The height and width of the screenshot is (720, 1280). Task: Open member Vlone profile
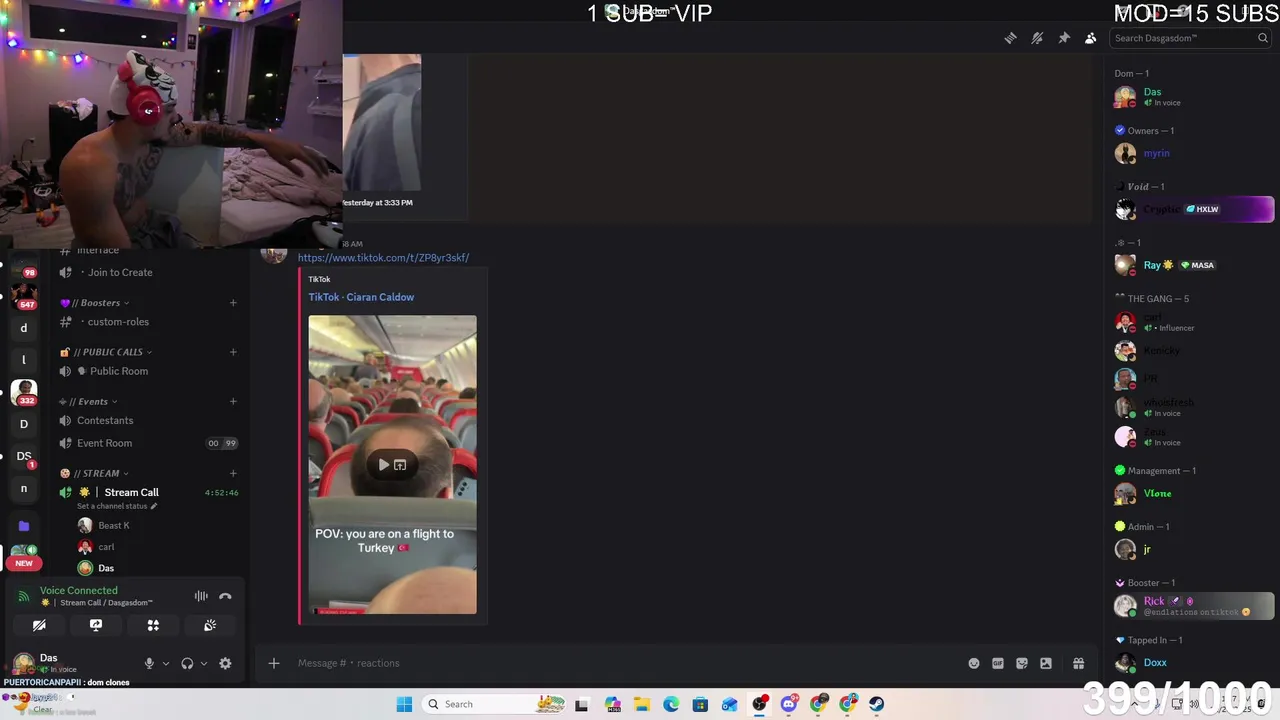click(x=1157, y=494)
